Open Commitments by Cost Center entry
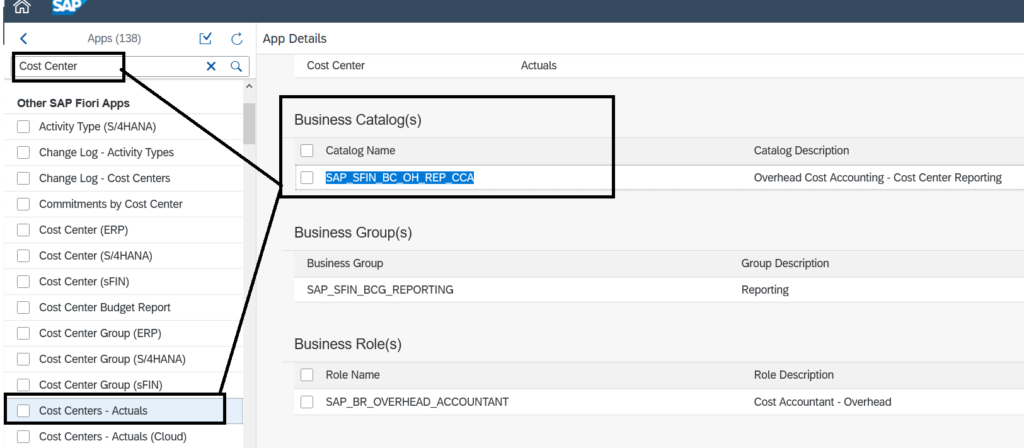1024x448 pixels. click(x=110, y=204)
